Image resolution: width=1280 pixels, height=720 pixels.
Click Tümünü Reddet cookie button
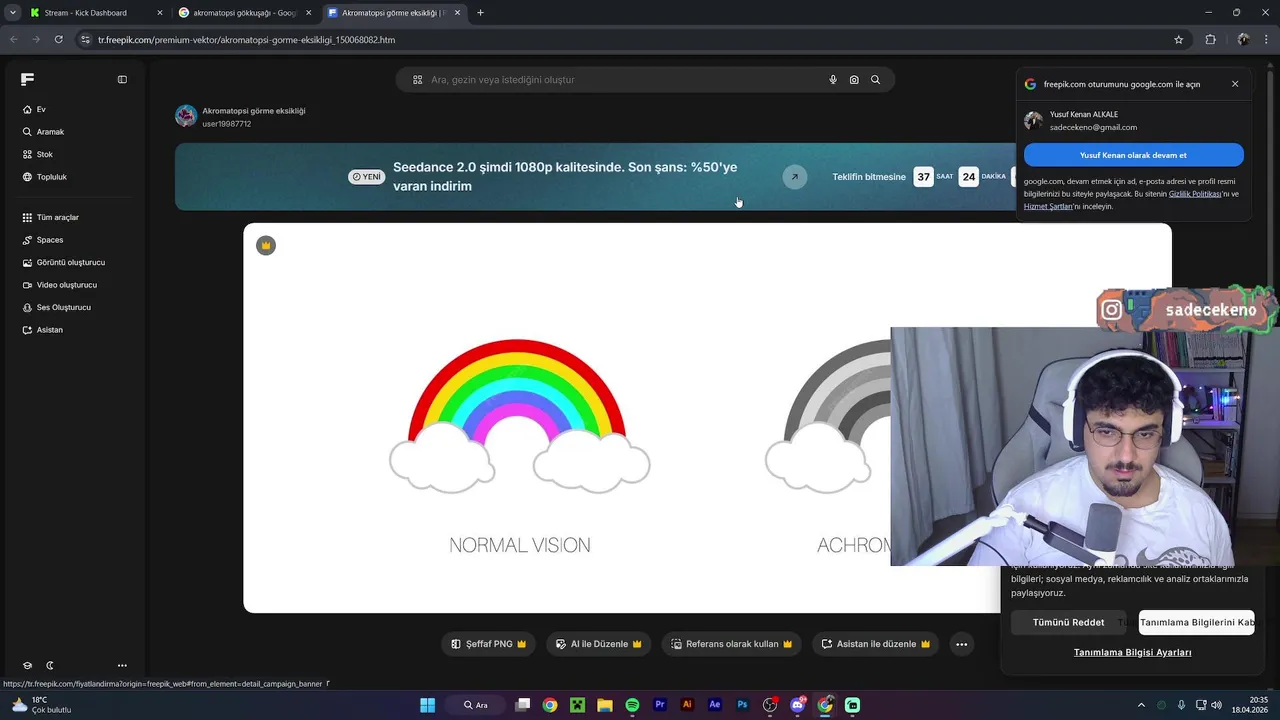click(x=1068, y=622)
